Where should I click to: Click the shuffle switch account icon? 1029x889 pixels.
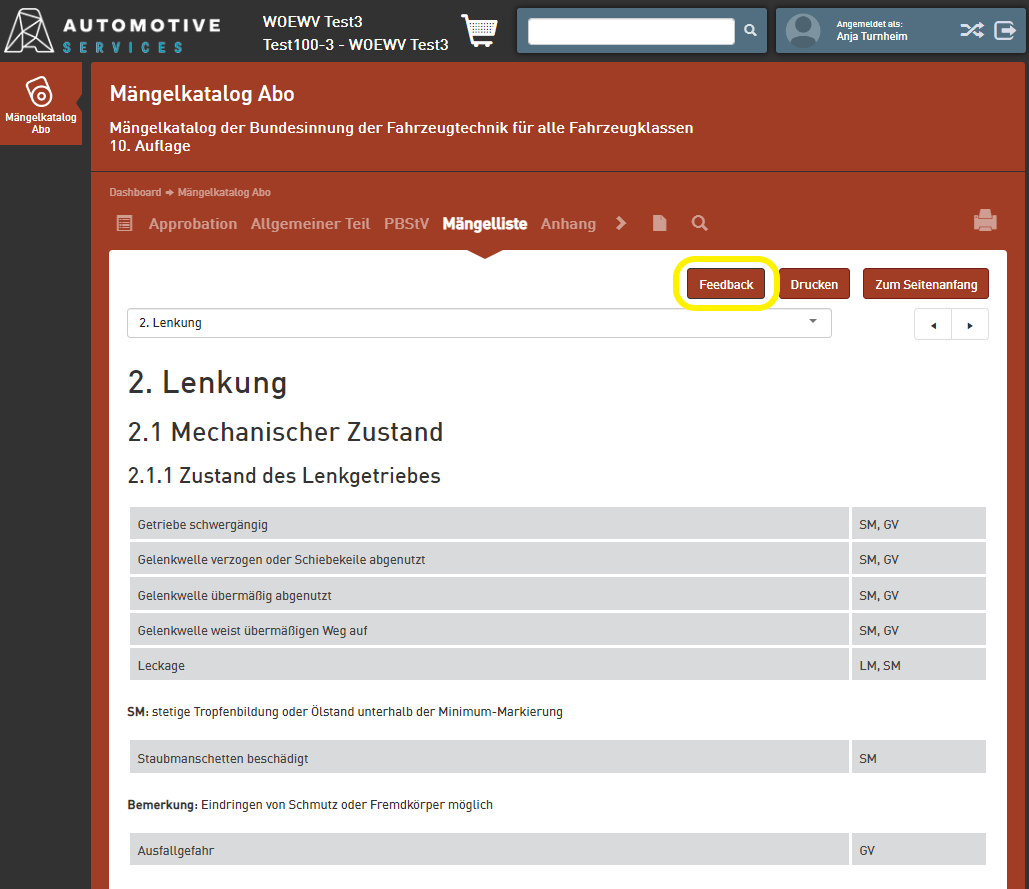tap(971, 31)
